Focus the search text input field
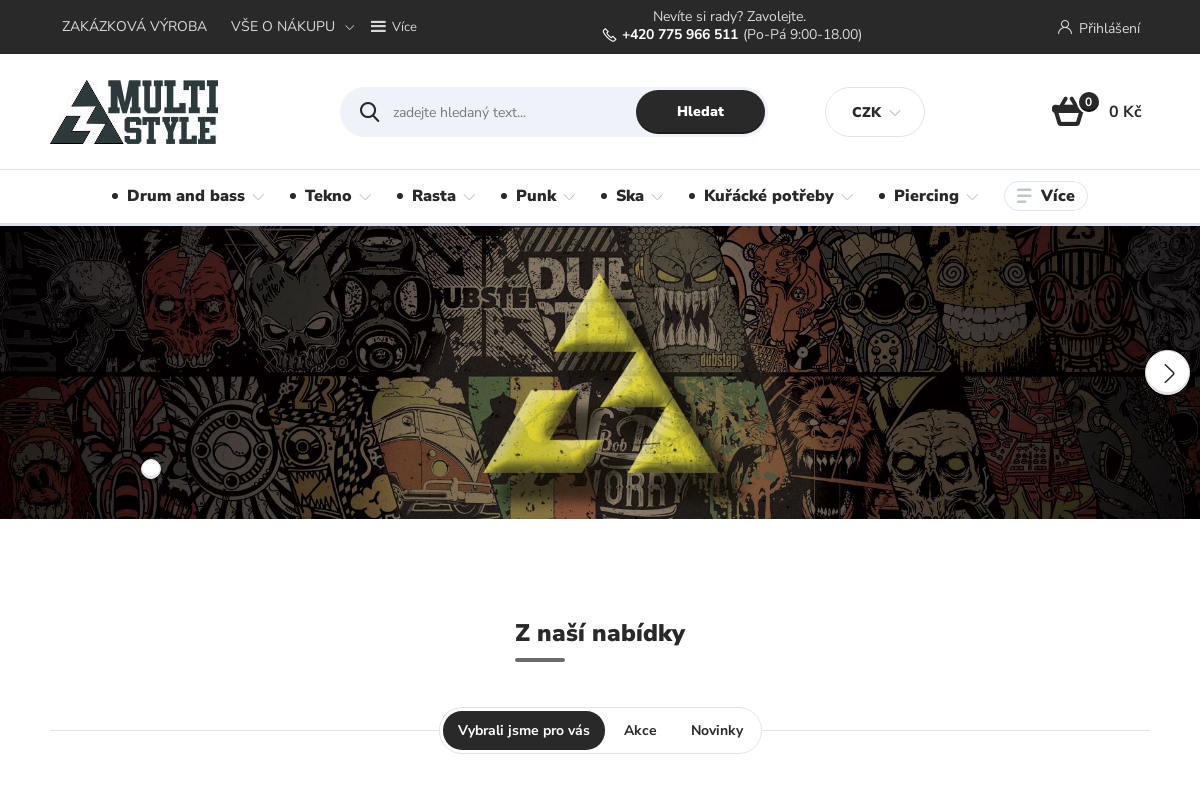The height and width of the screenshot is (800, 1200). click(x=510, y=112)
